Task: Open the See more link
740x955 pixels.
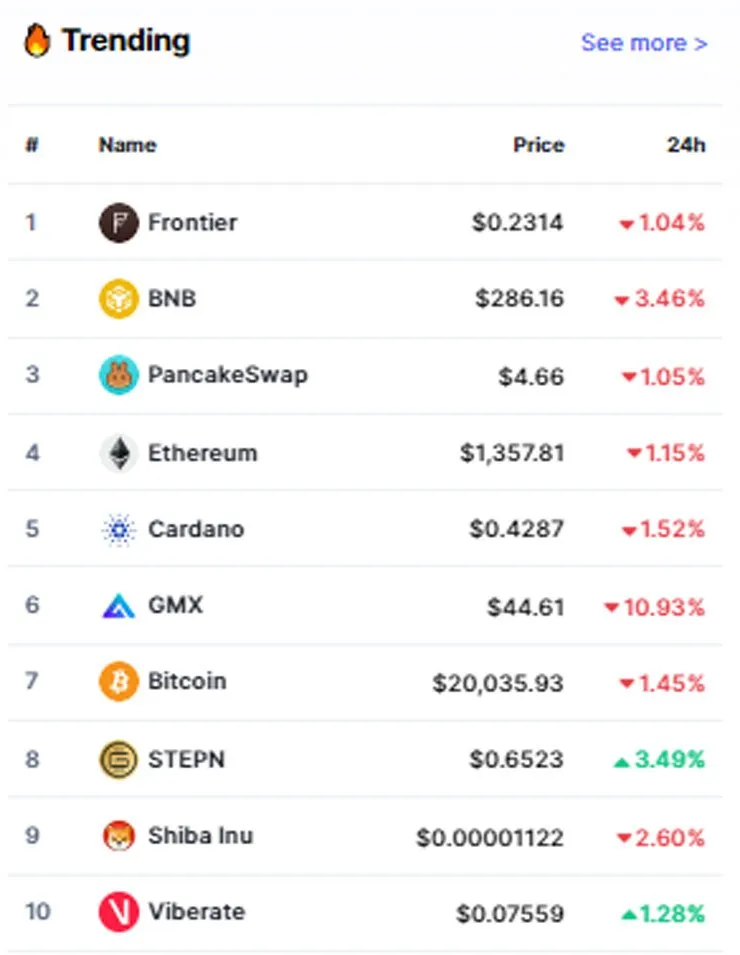Action: tap(644, 43)
